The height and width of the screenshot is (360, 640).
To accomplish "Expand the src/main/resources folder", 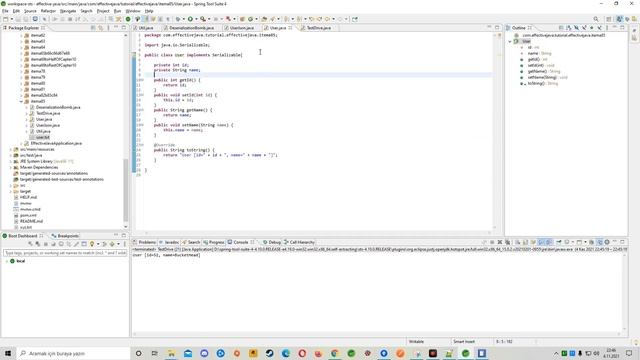I will [11, 149].
